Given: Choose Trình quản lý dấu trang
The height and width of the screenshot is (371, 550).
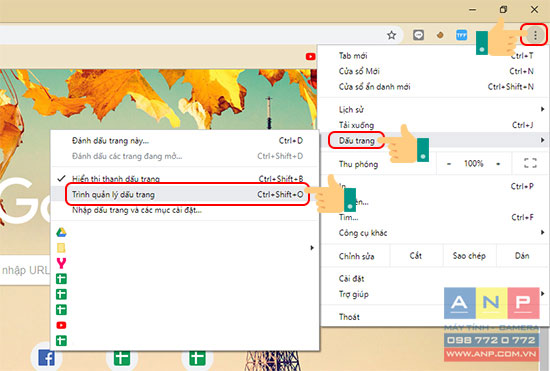Looking at the screenshot, I should pos(185,194).
